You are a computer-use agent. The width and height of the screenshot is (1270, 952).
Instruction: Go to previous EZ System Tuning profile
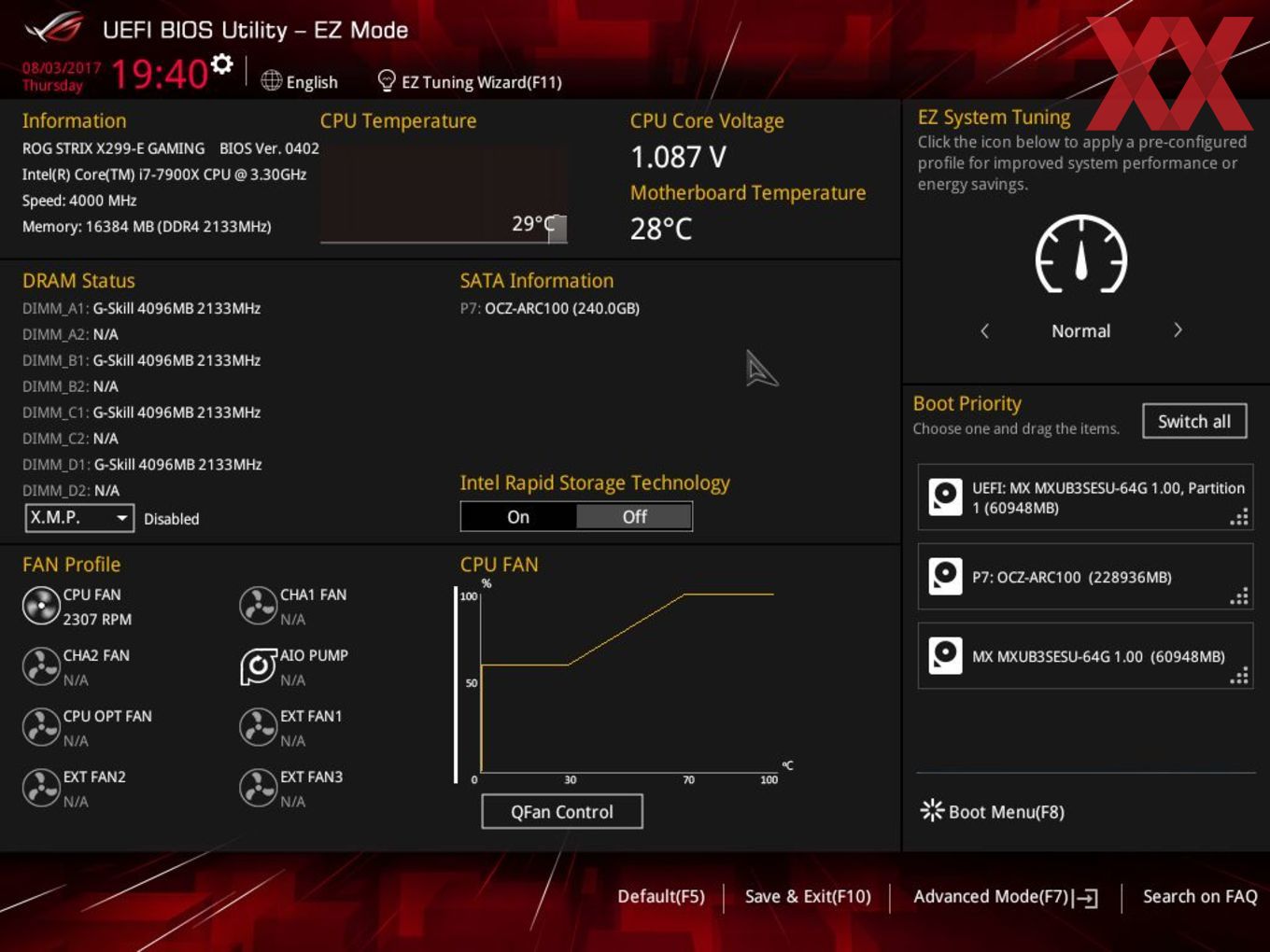pos(984,330)
